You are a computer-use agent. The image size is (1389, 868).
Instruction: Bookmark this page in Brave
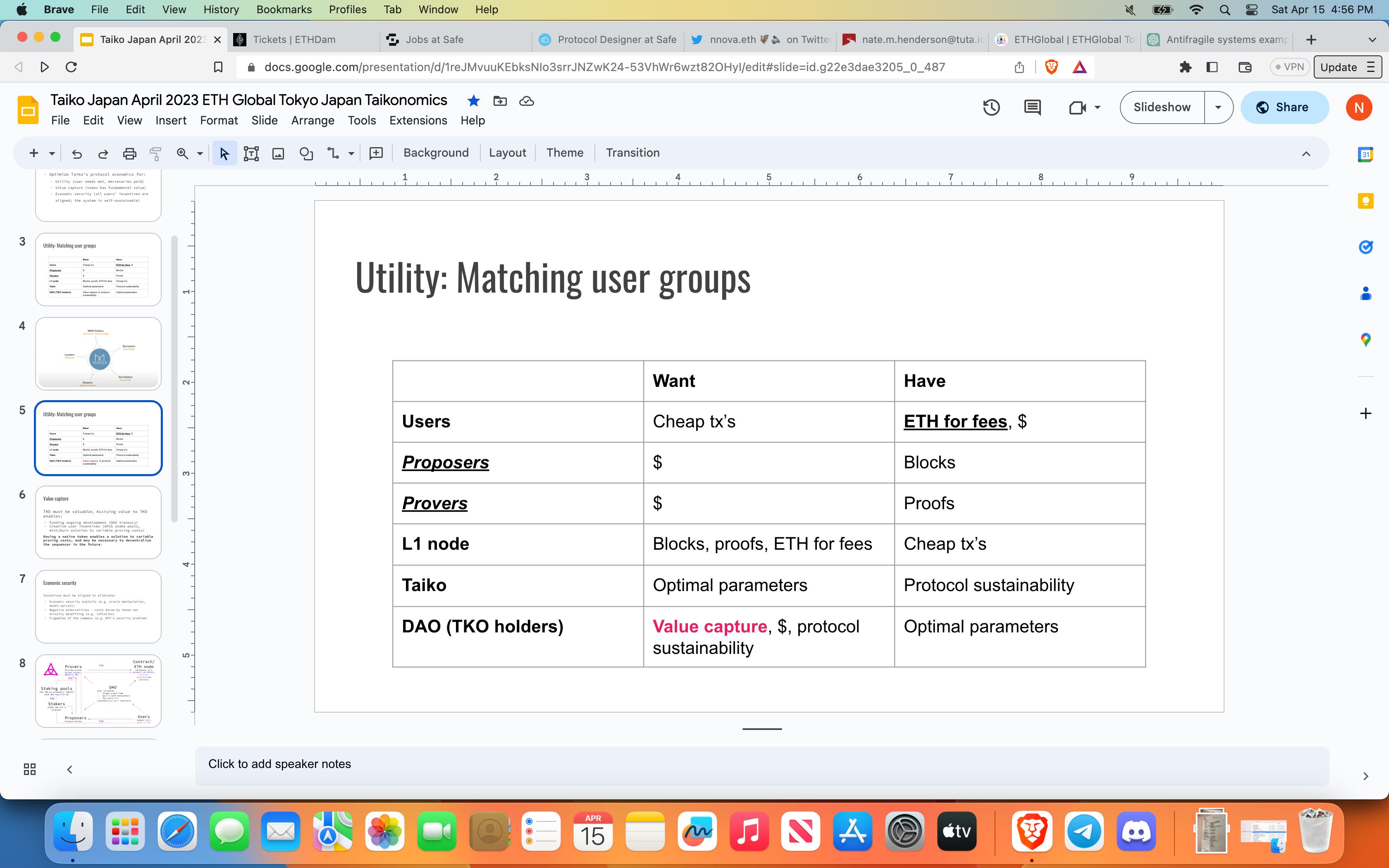coord(218,67)
